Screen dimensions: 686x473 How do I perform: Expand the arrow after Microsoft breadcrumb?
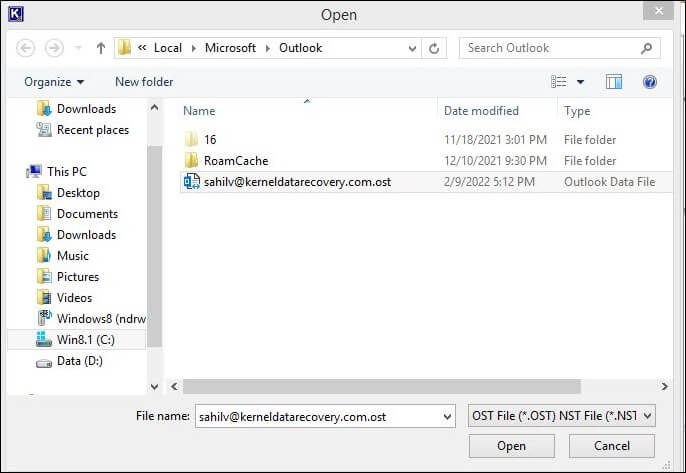(268, 48)
